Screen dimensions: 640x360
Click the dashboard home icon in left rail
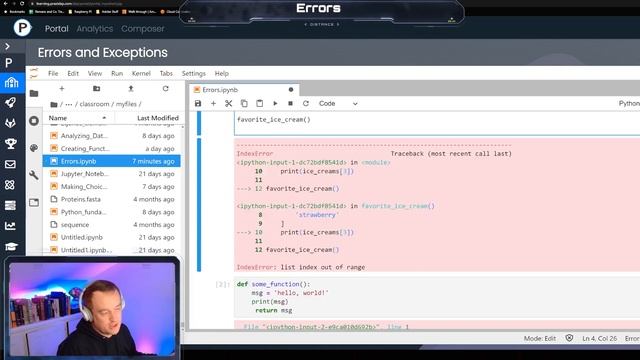11,83
